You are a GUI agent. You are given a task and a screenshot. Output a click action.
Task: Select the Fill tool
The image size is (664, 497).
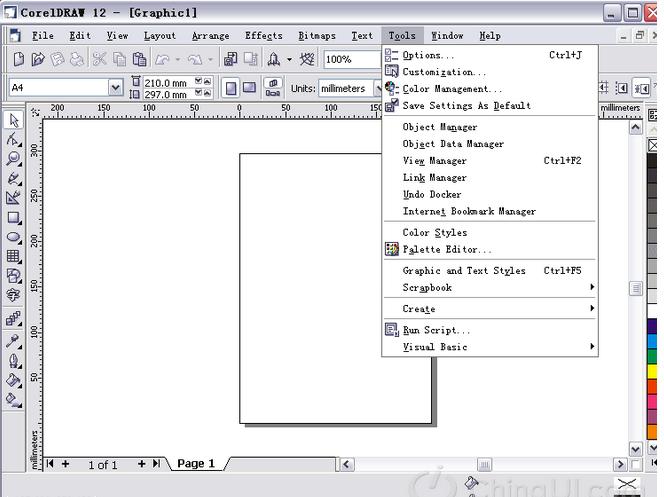click(14, 381)
